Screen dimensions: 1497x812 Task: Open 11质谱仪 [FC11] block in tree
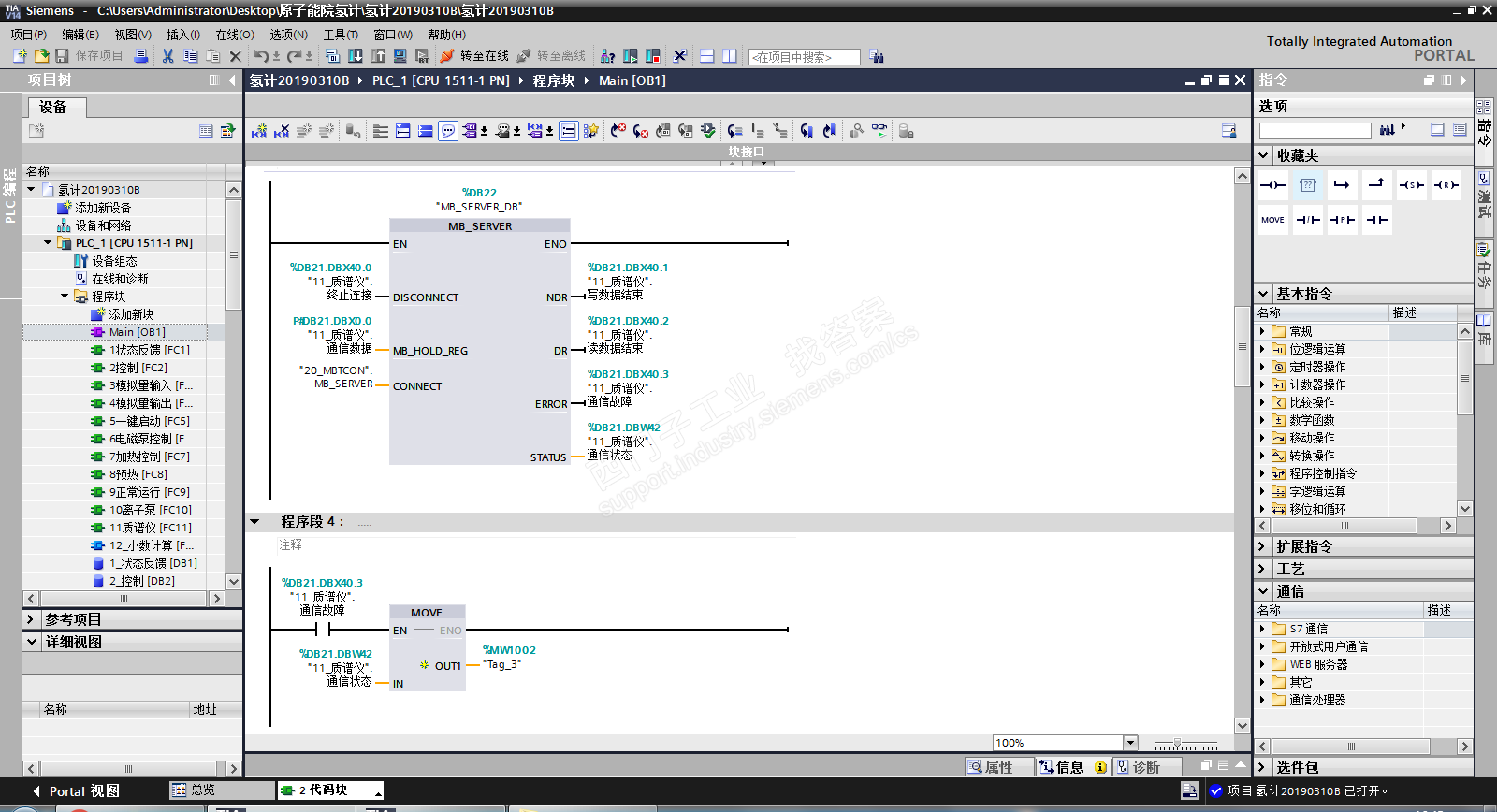[150, 528]
